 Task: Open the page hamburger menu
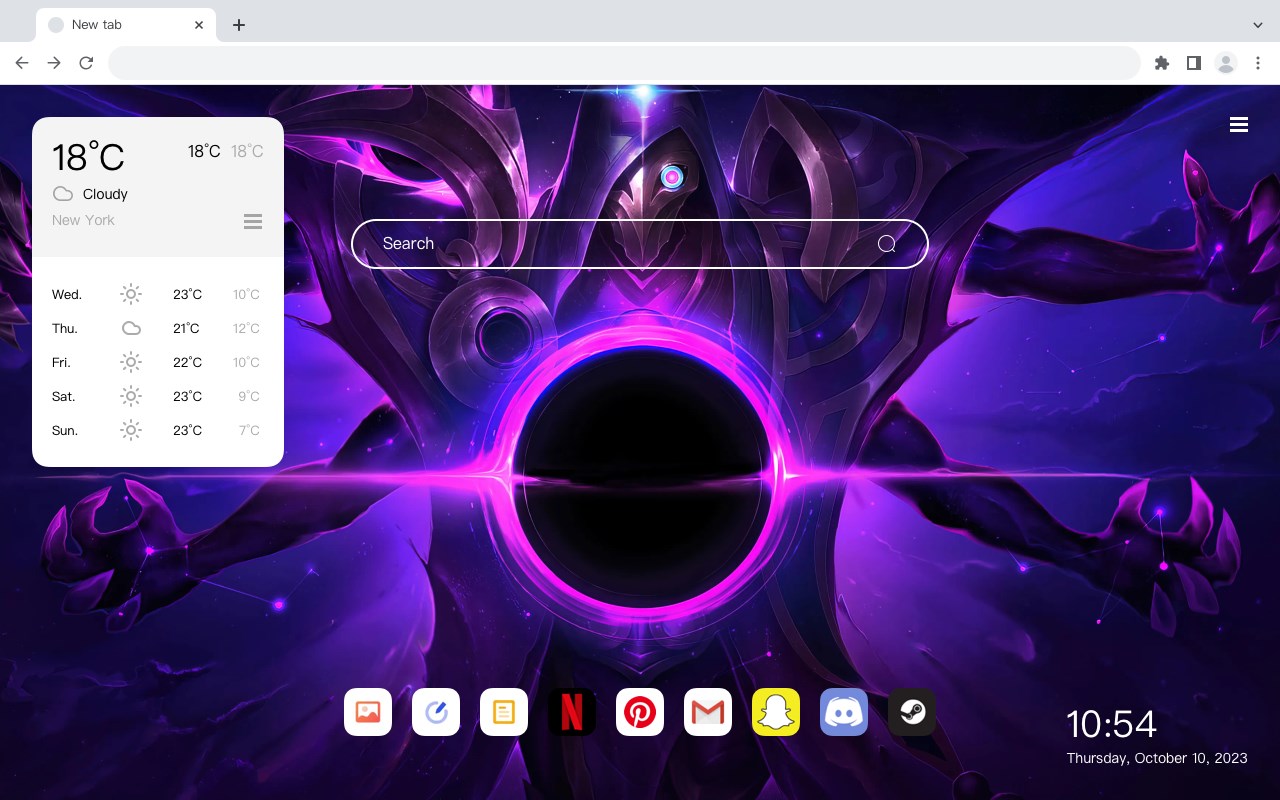(x=1239, y=125)
